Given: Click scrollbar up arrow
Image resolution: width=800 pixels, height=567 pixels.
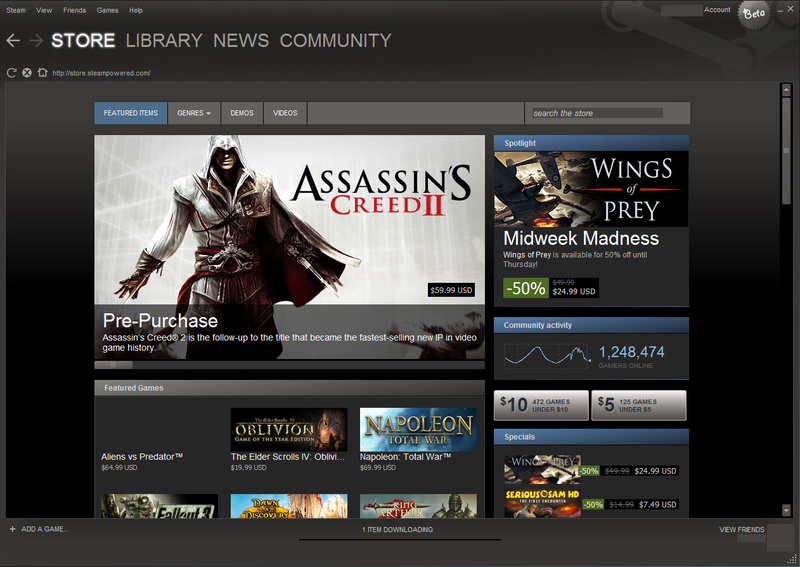Looking at the screenshot, I should (x=786, y=90).
